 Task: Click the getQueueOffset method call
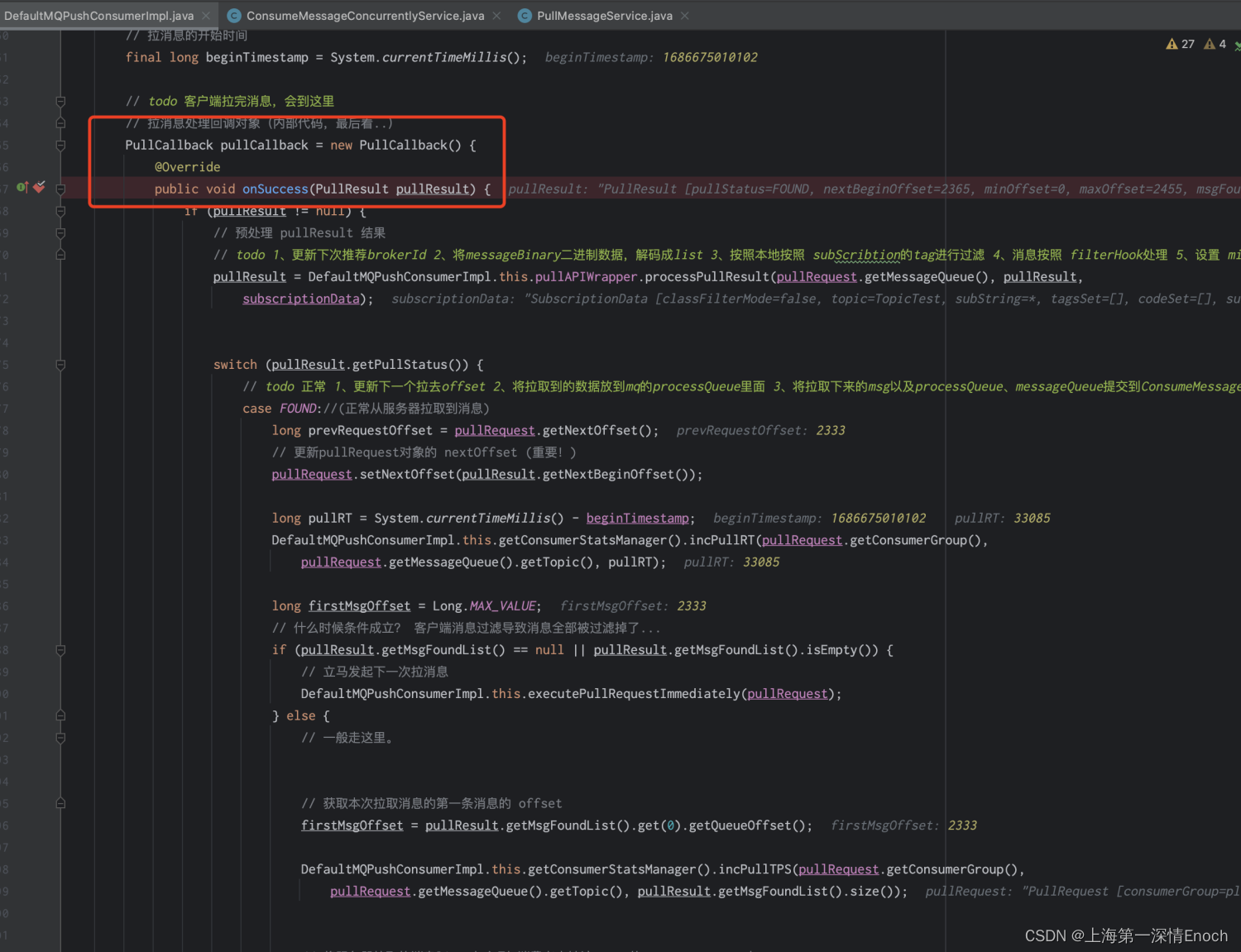(740, 825)
